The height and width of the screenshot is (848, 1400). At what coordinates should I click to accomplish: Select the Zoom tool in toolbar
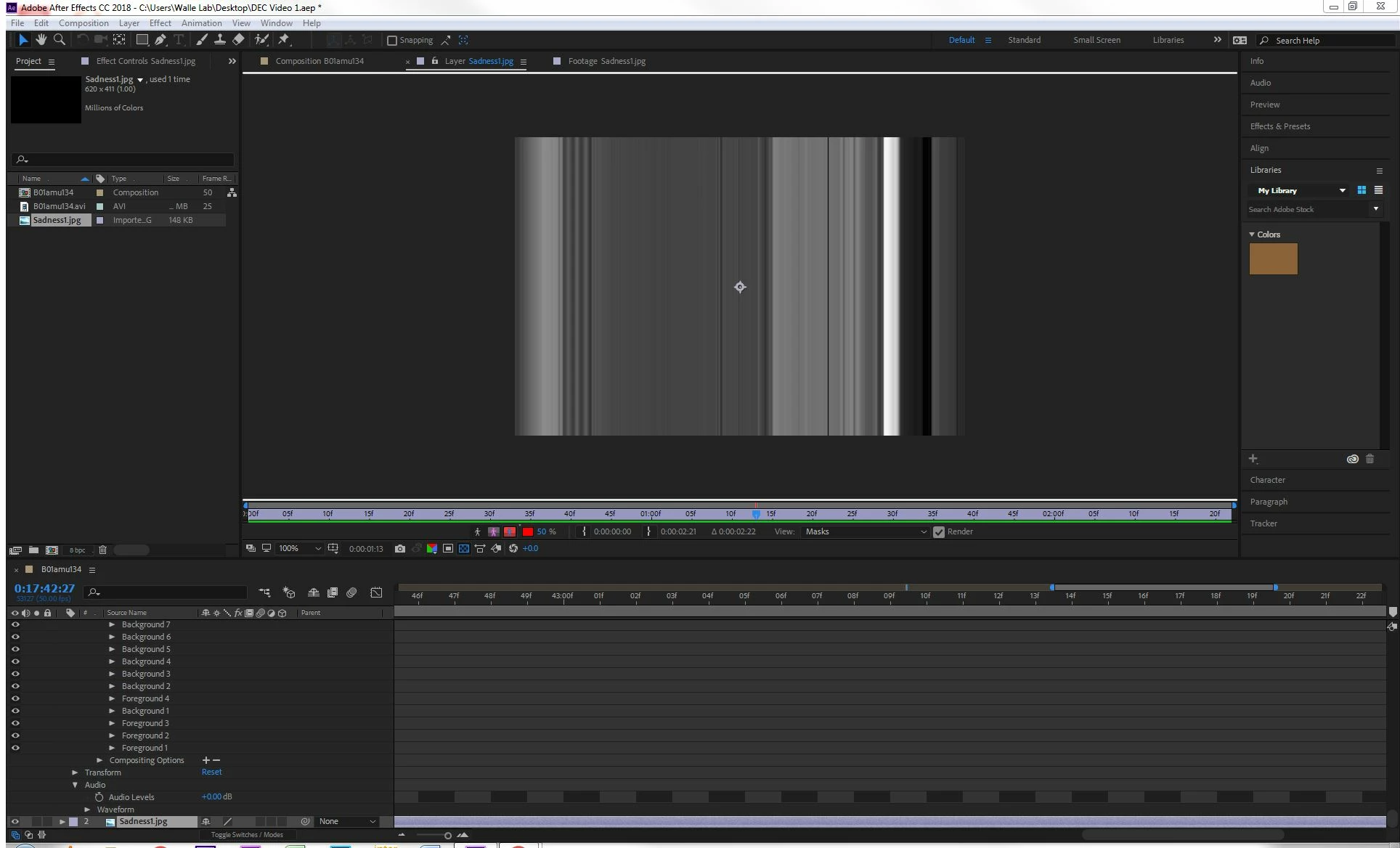tap(60, 40)
